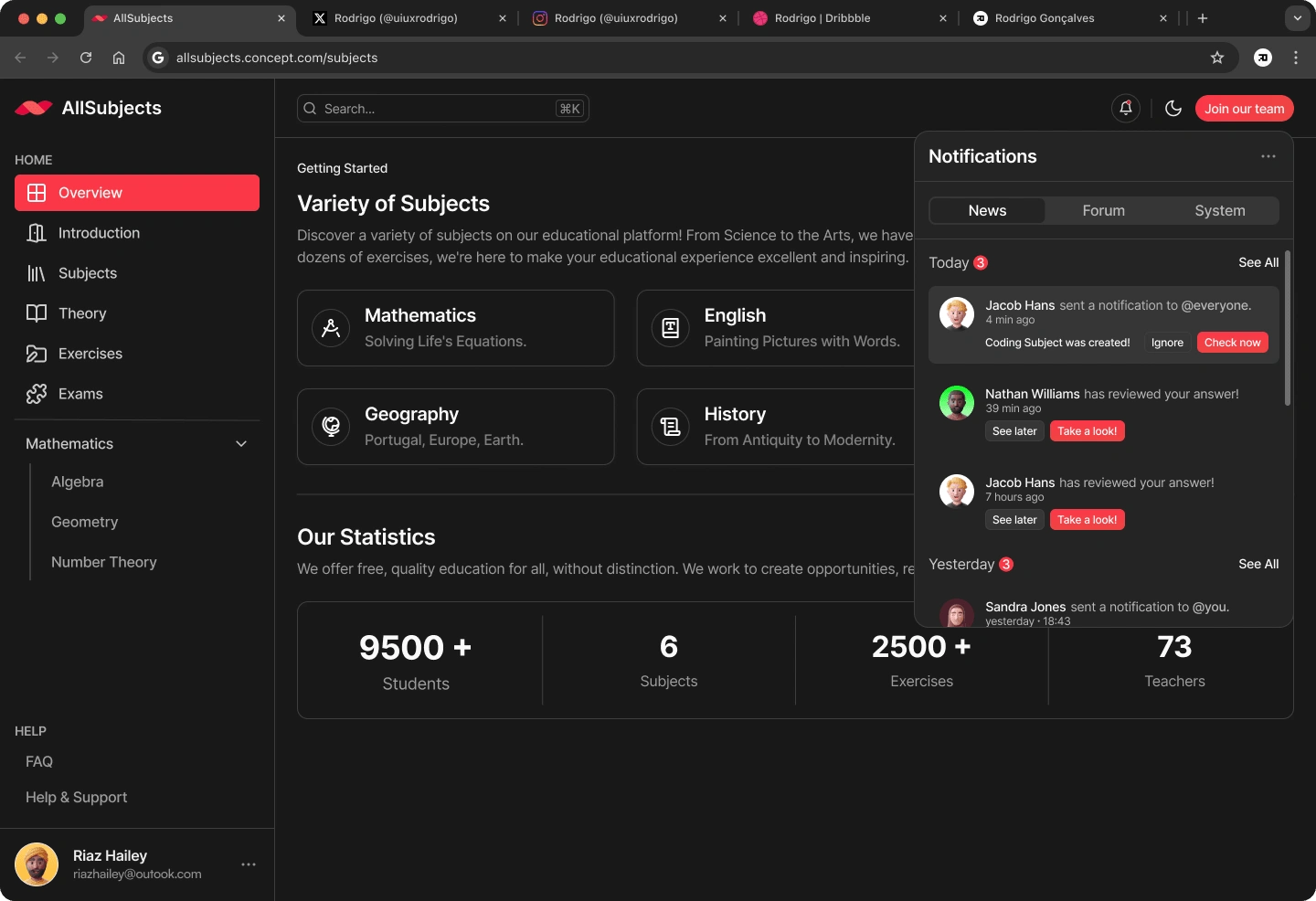Screen dimensions: 1316x901
Task: Focus the Search input field
Action: tap(443, 109)
